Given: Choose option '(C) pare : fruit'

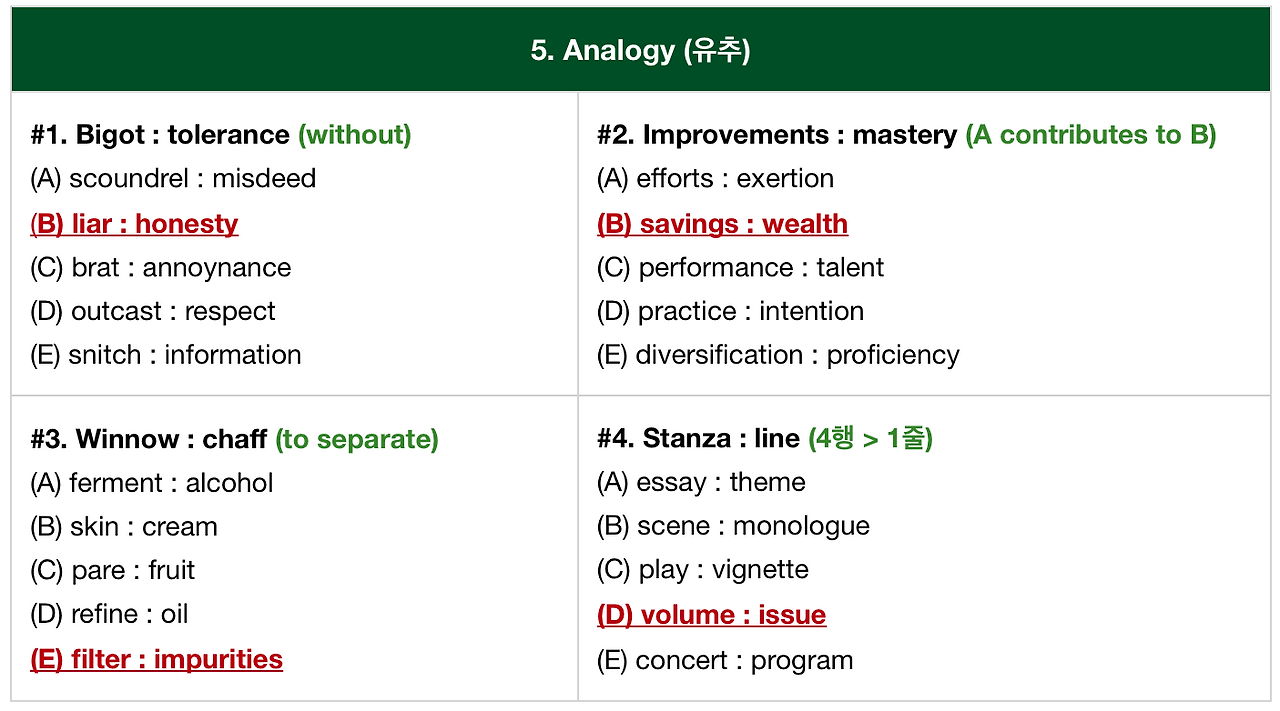Looking at the screenshot, I should [x=113, y=571].
